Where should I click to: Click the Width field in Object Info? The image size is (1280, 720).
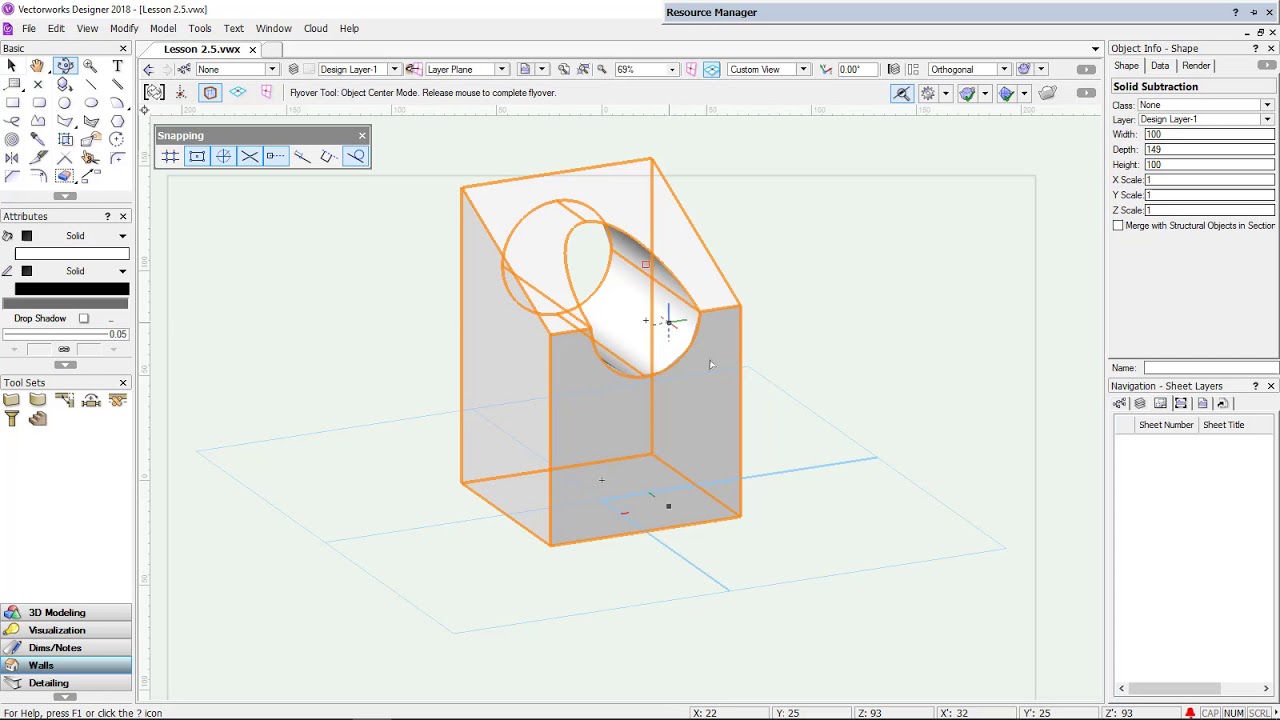coord(1209,134)
